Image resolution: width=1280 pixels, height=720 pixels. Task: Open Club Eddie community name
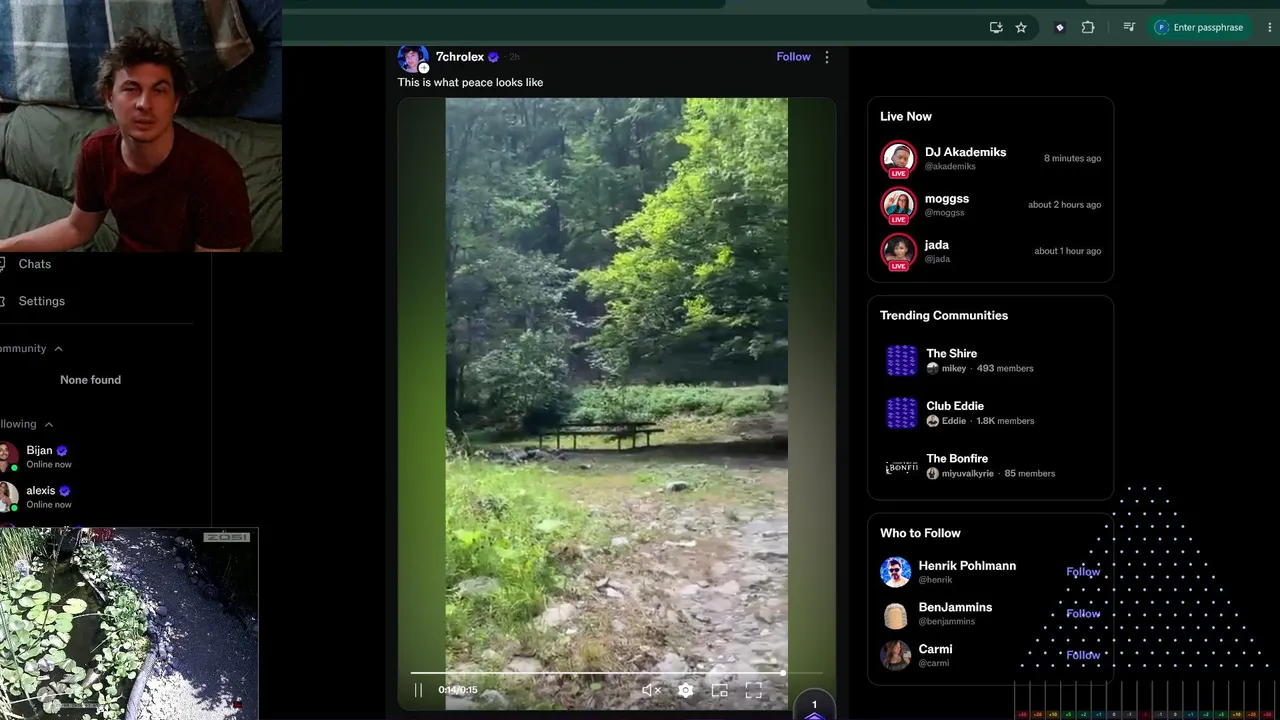pyautogui.click(x=955, y=406)
